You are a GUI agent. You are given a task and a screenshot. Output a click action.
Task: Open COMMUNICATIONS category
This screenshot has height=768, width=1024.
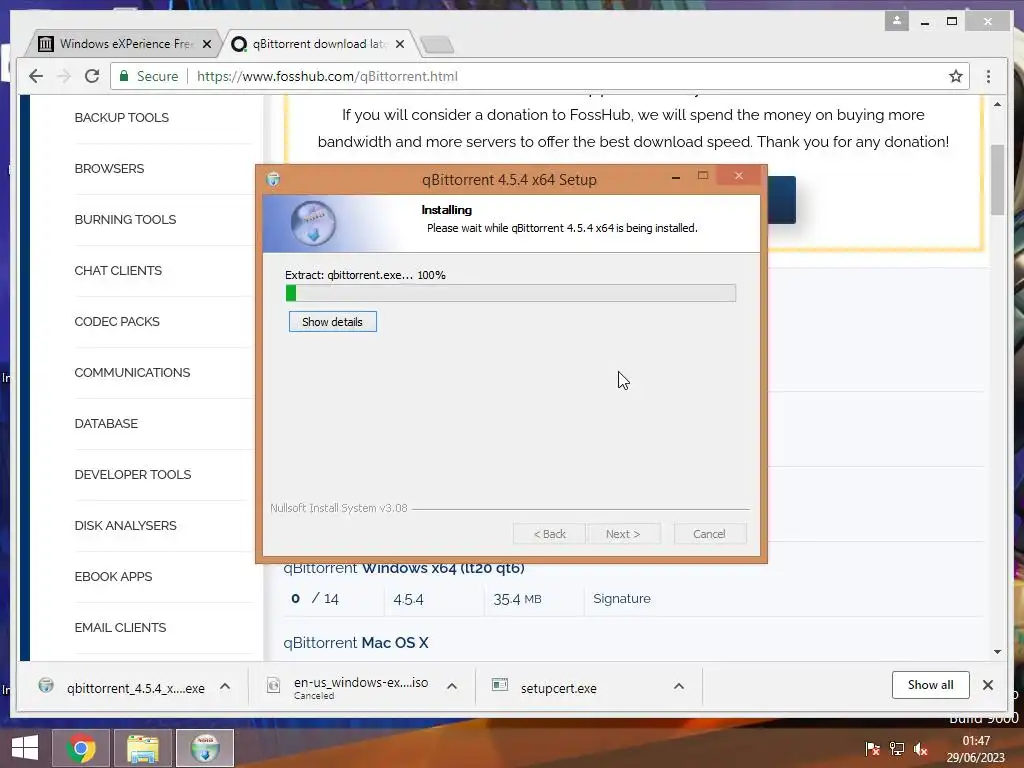(133, 372)
